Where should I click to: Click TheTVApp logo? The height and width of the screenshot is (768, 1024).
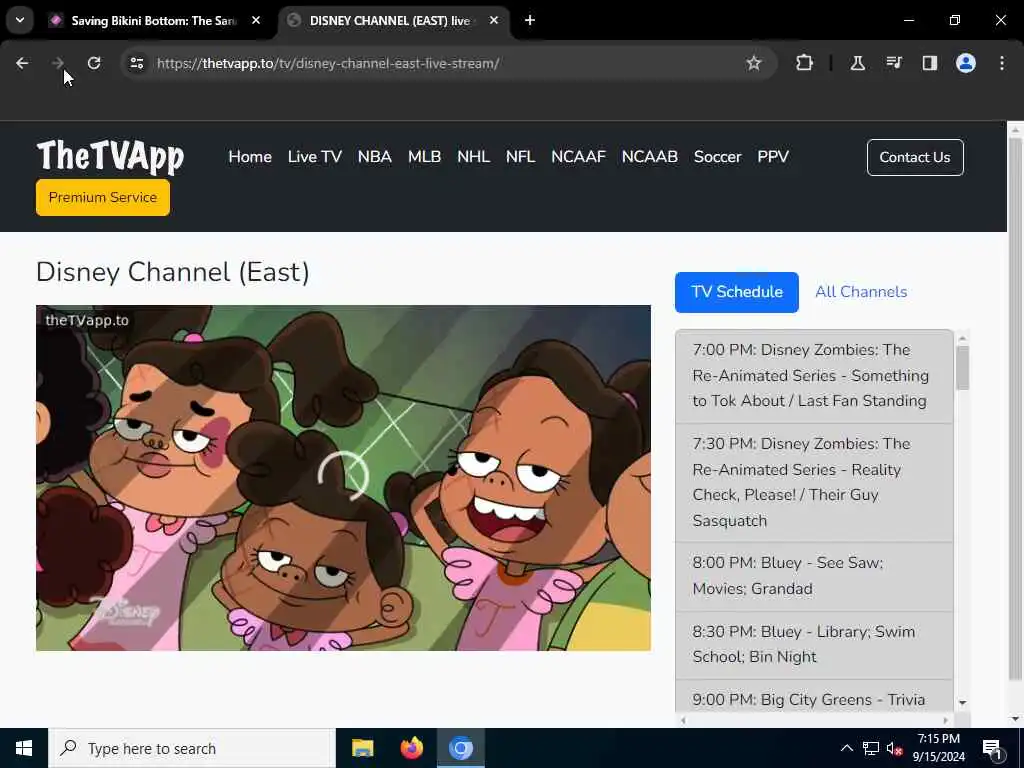(x=110, y=157)
